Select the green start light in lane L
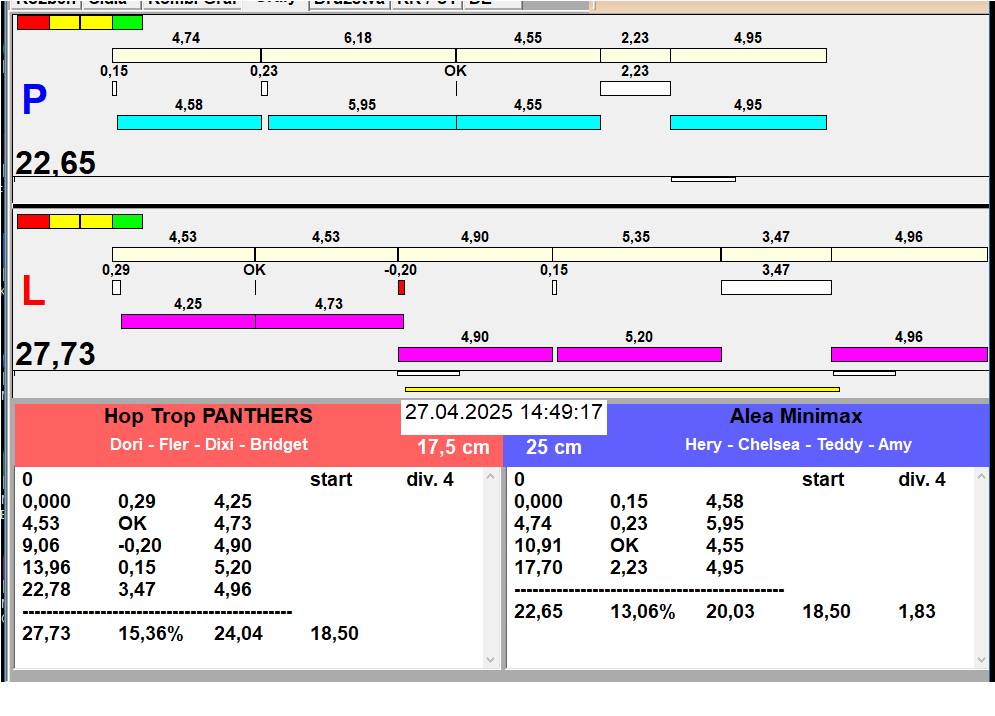 click(127, 221)
